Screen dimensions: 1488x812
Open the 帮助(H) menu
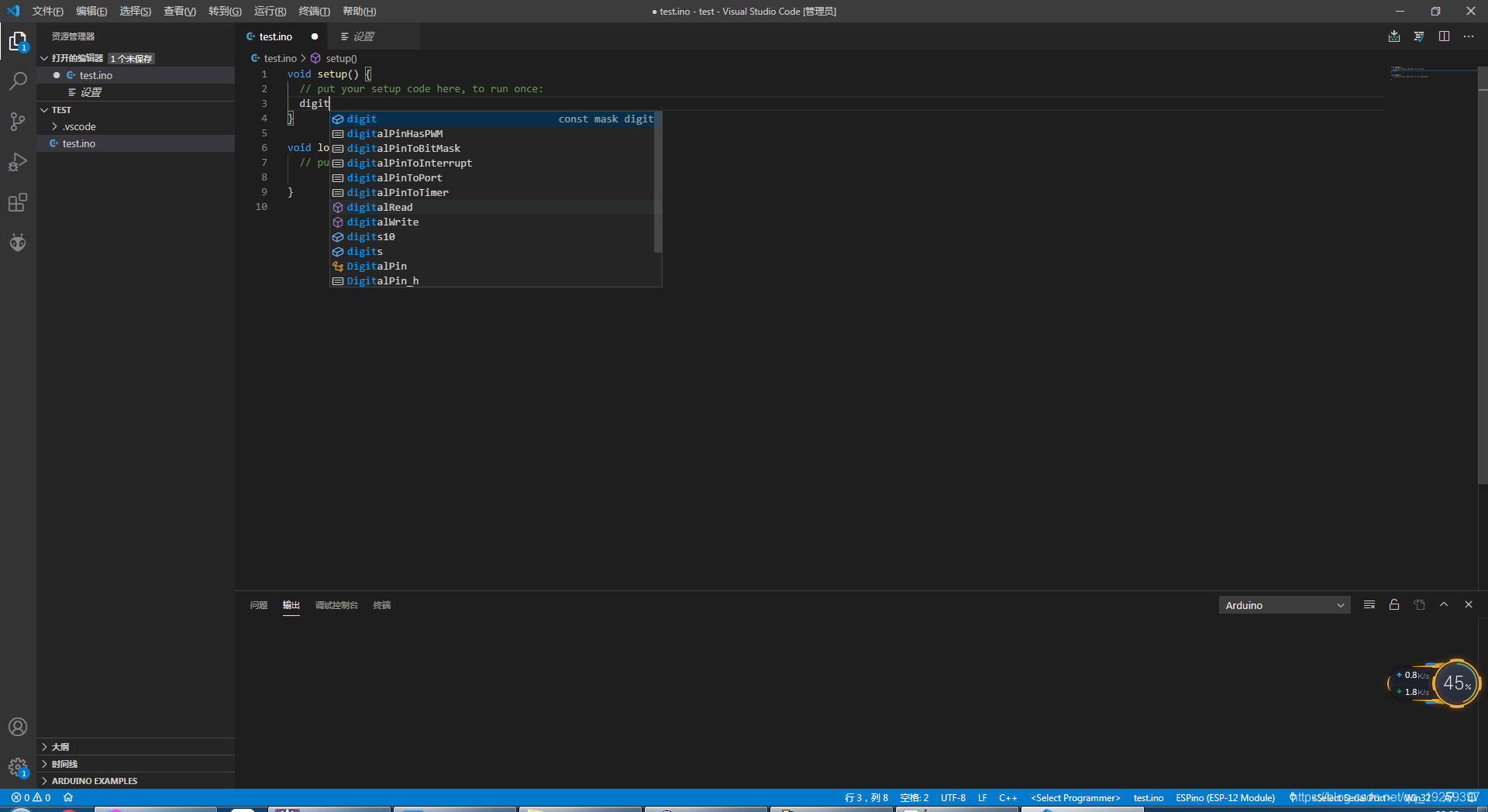(360, 11)
